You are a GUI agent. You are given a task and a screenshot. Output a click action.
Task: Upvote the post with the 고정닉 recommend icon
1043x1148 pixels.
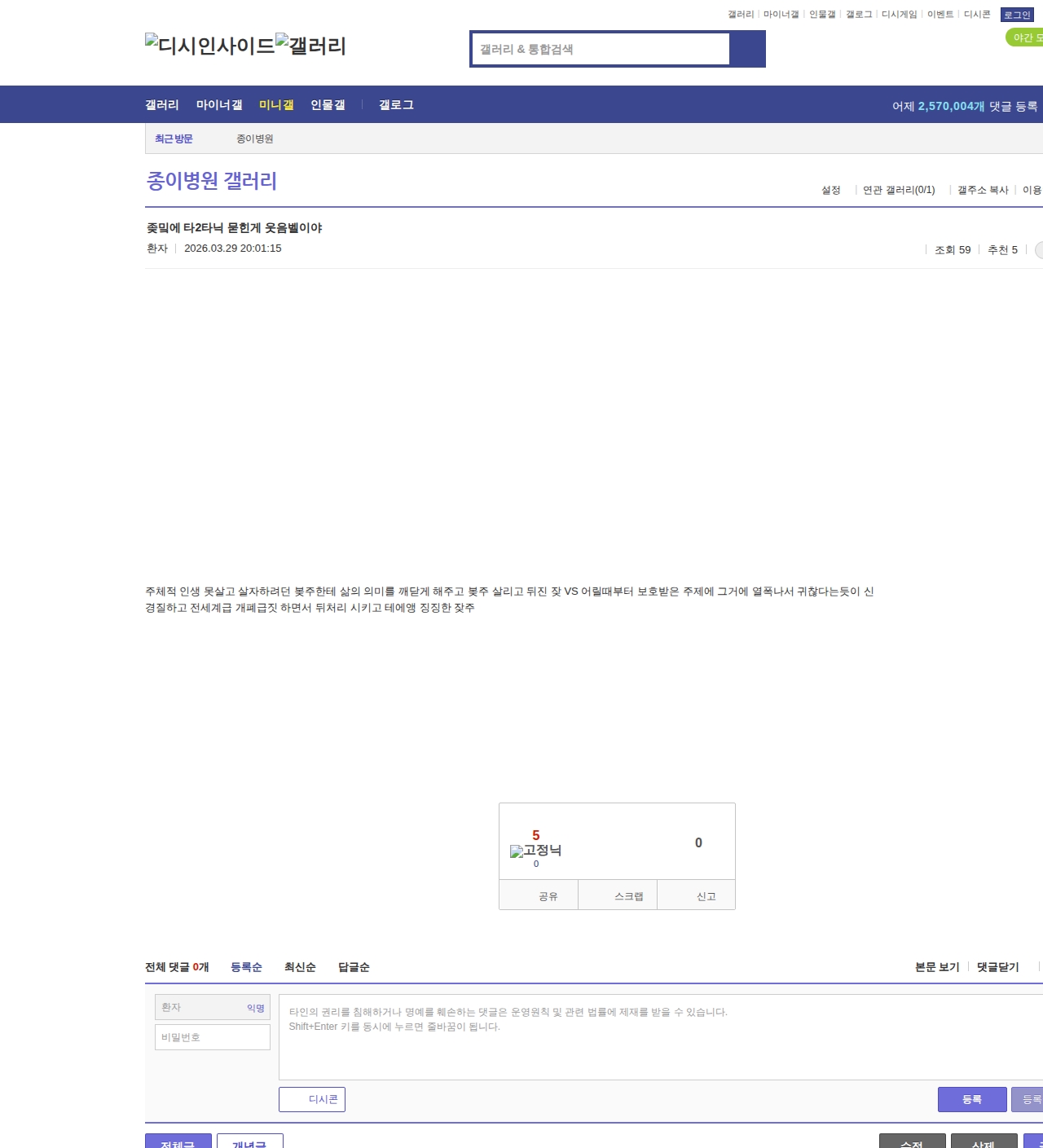click(x=535, y=850)
